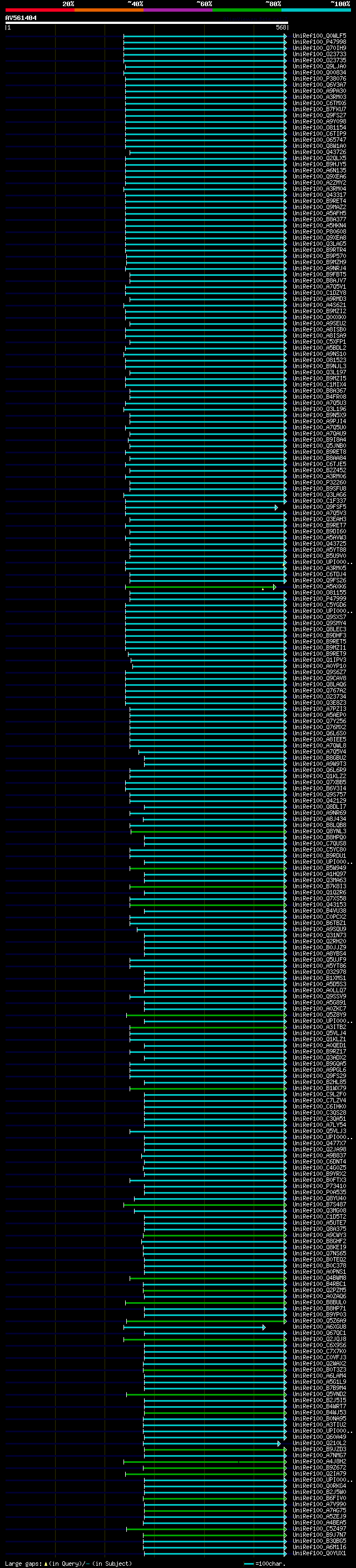The width and height of the screenshot is (356, 1568).
Task: Select the query name AV561404
Action: click(21, 18)
